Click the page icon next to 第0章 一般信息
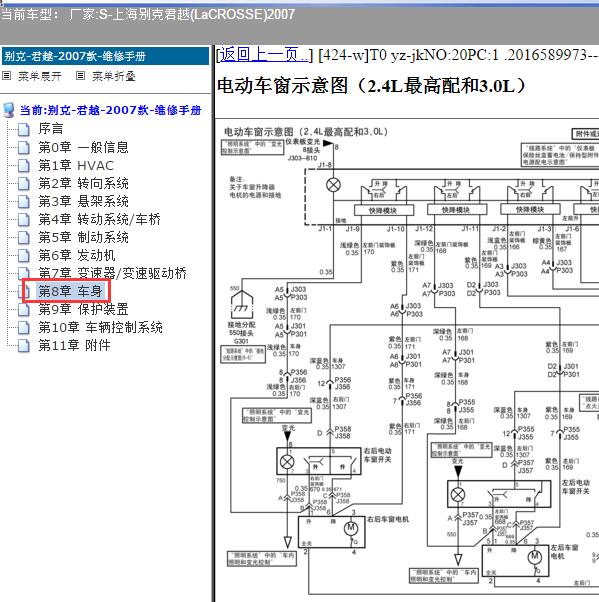 [24, 147]
